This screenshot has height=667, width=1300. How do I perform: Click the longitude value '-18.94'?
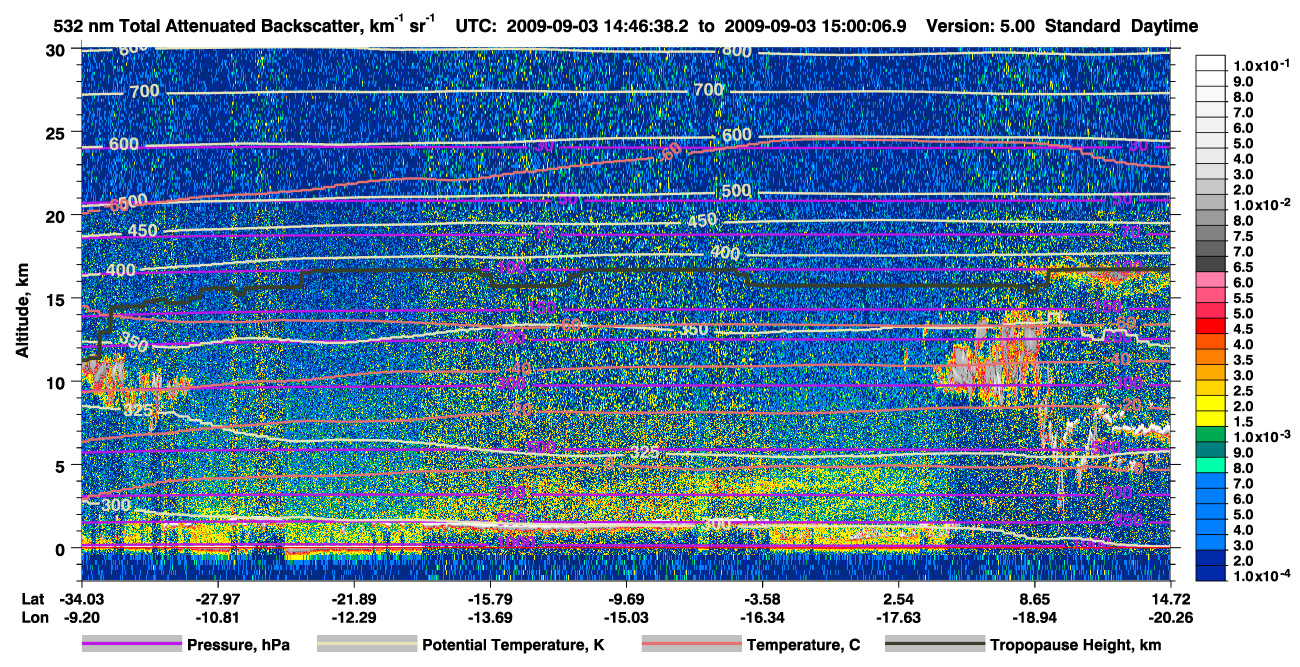coord(1035,617)
